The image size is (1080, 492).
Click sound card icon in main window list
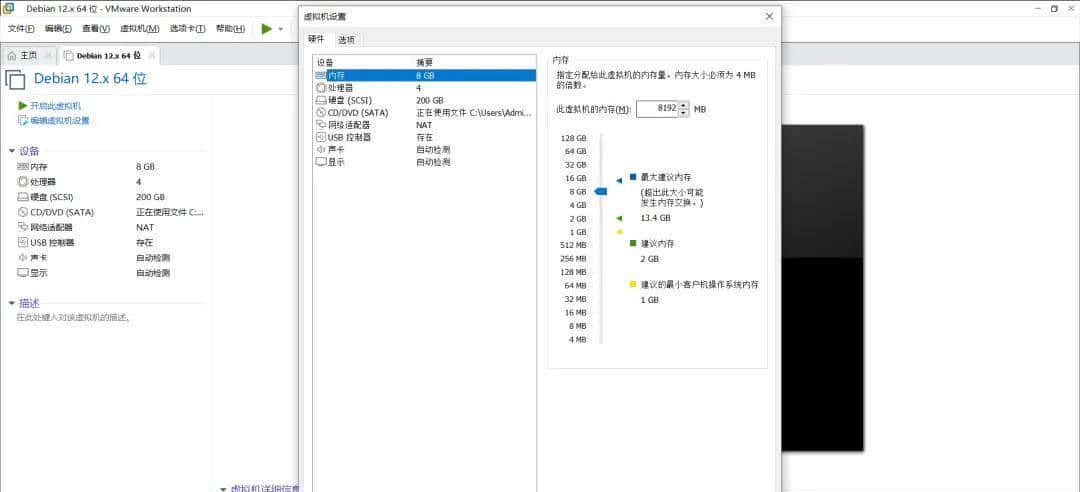[23, 258]
